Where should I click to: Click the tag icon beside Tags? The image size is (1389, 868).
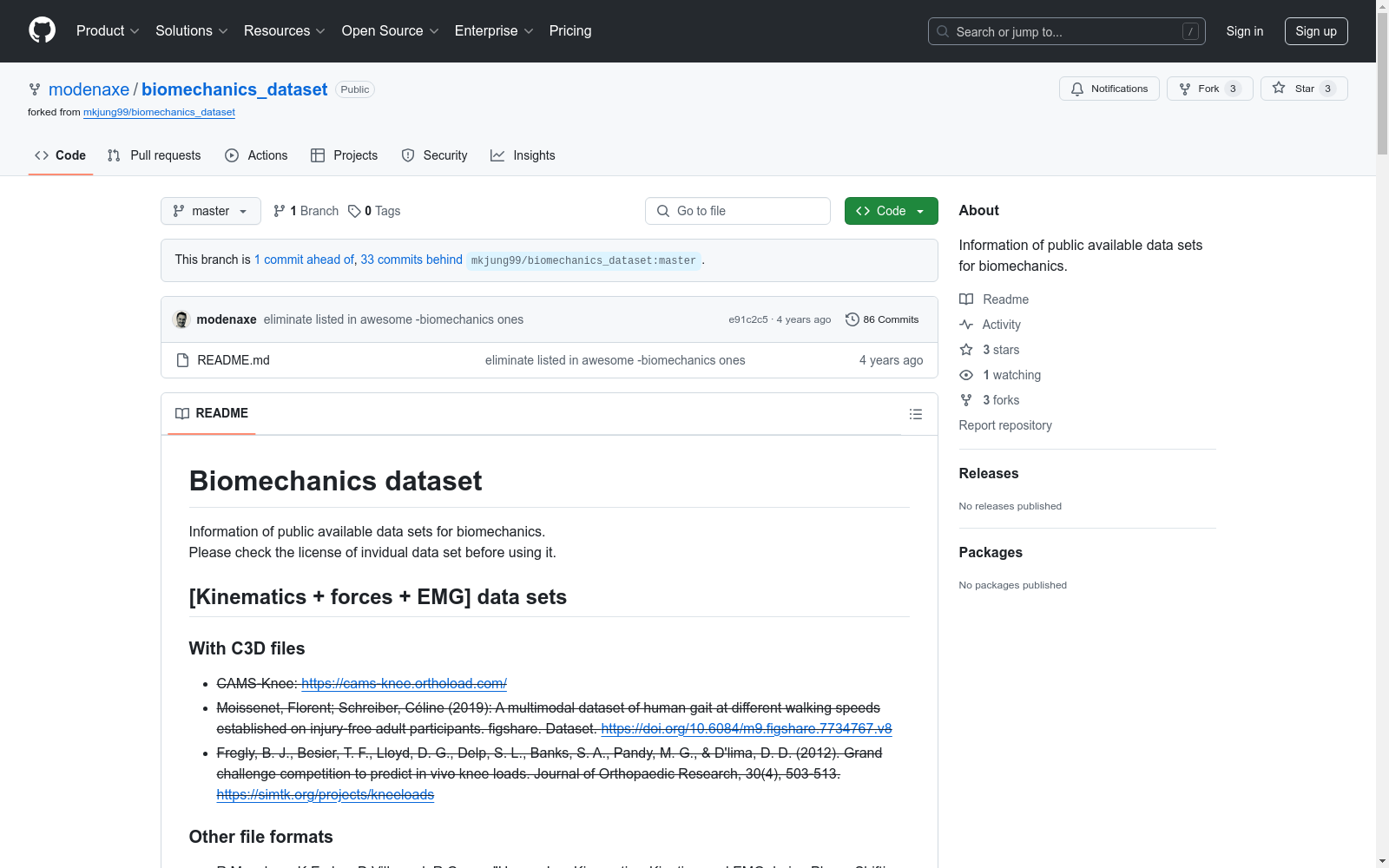(x=354, y=211)
